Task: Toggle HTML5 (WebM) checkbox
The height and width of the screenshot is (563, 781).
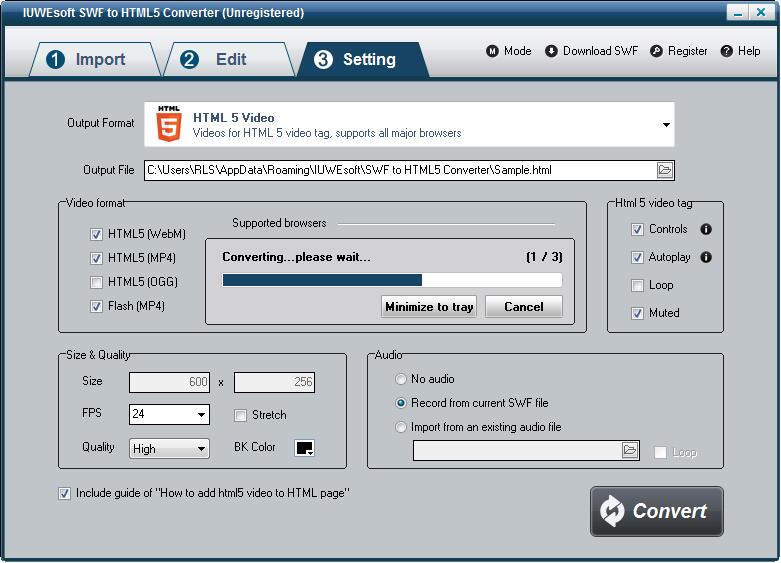Action: [x=96, y=234]
